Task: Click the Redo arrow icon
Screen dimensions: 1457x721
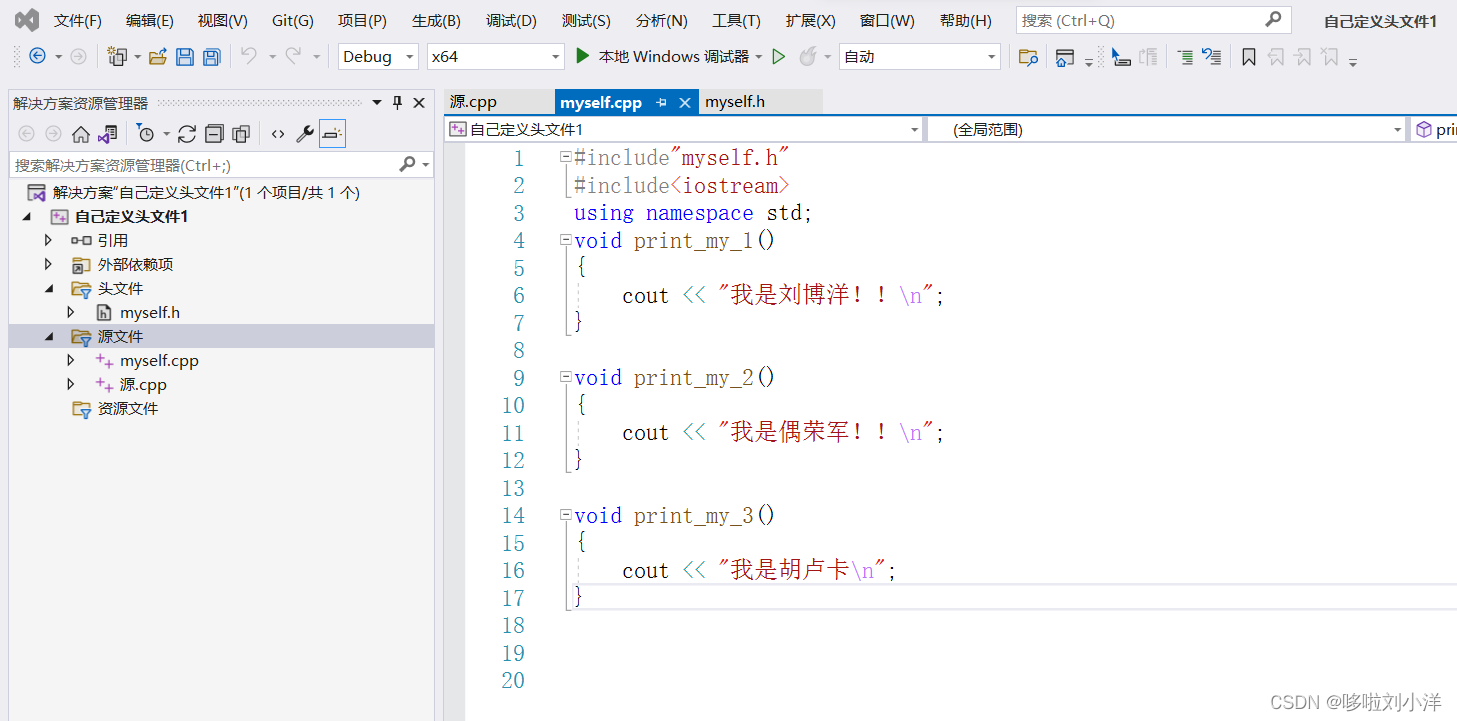Action: coord(293,57)
